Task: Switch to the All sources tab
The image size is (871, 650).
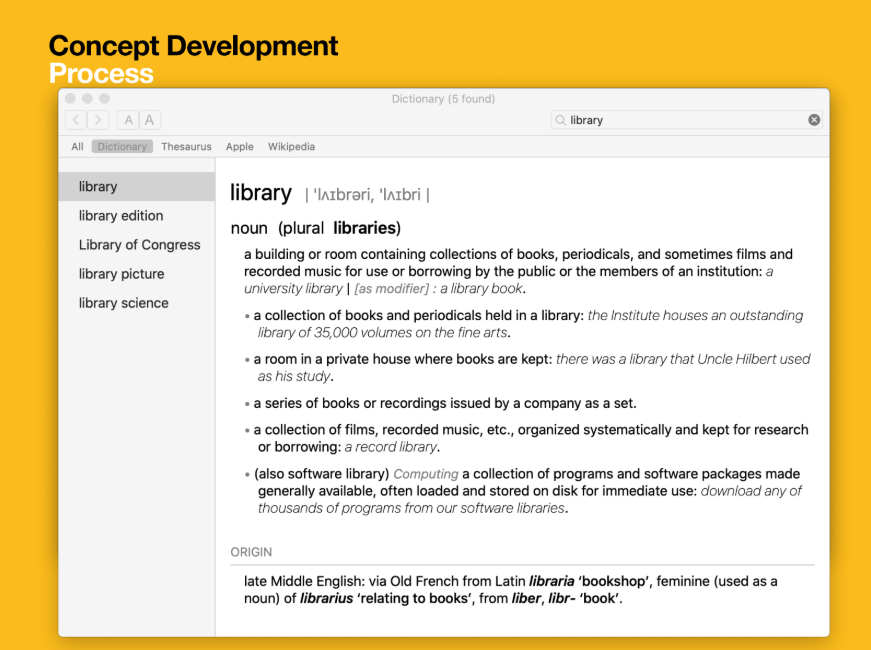Action: click(x=77, y=147)
